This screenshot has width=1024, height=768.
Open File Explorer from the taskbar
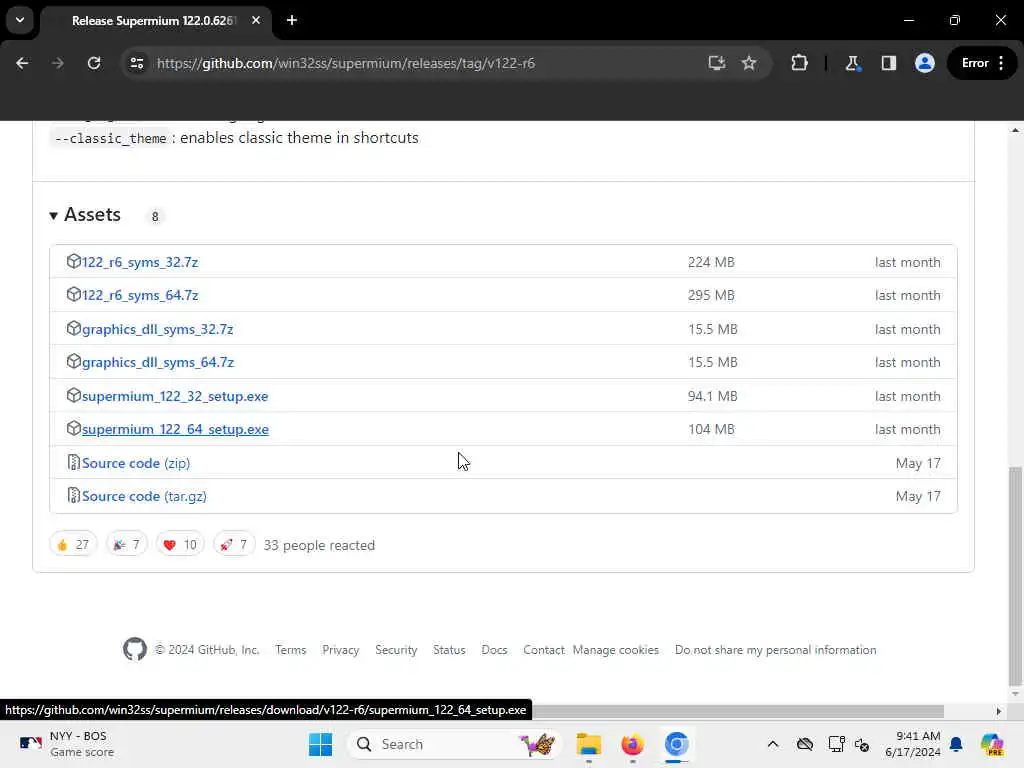click(x=589, y=744)
